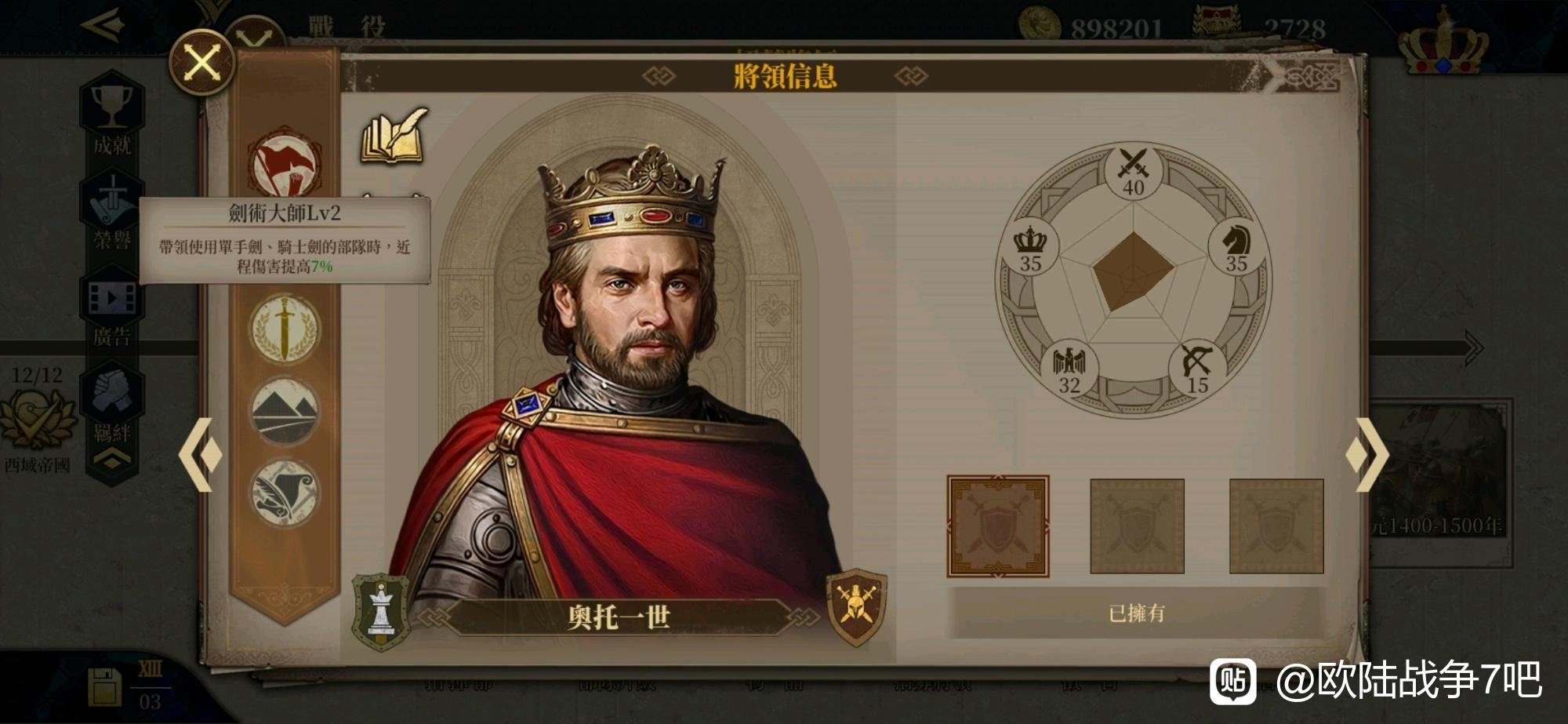Select the third empty equipment slot
Screen dimensions: 1568x724
(1276, 526)
